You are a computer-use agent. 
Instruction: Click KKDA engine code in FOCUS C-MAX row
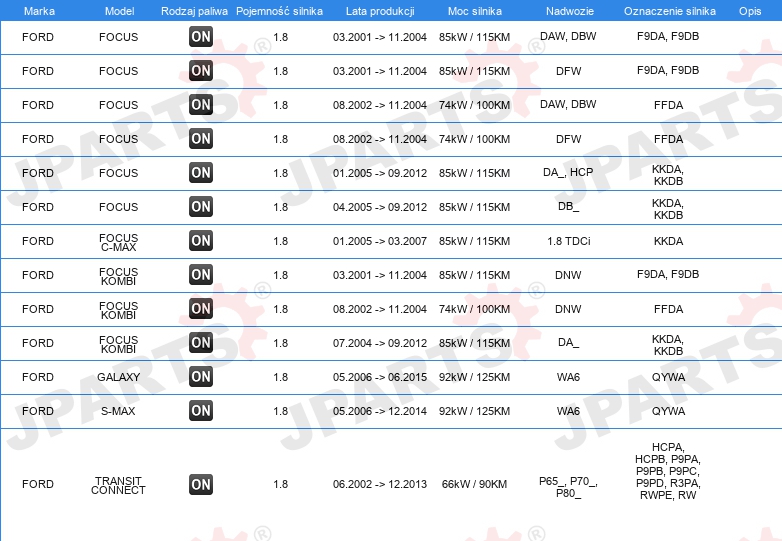pyautogui.click(x=668, y=241)
